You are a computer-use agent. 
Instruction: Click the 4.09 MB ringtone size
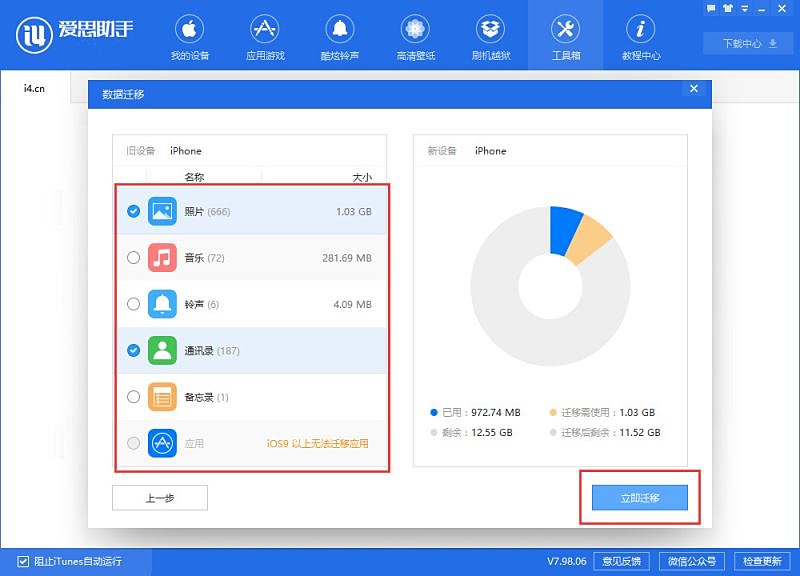coord(353,305)
